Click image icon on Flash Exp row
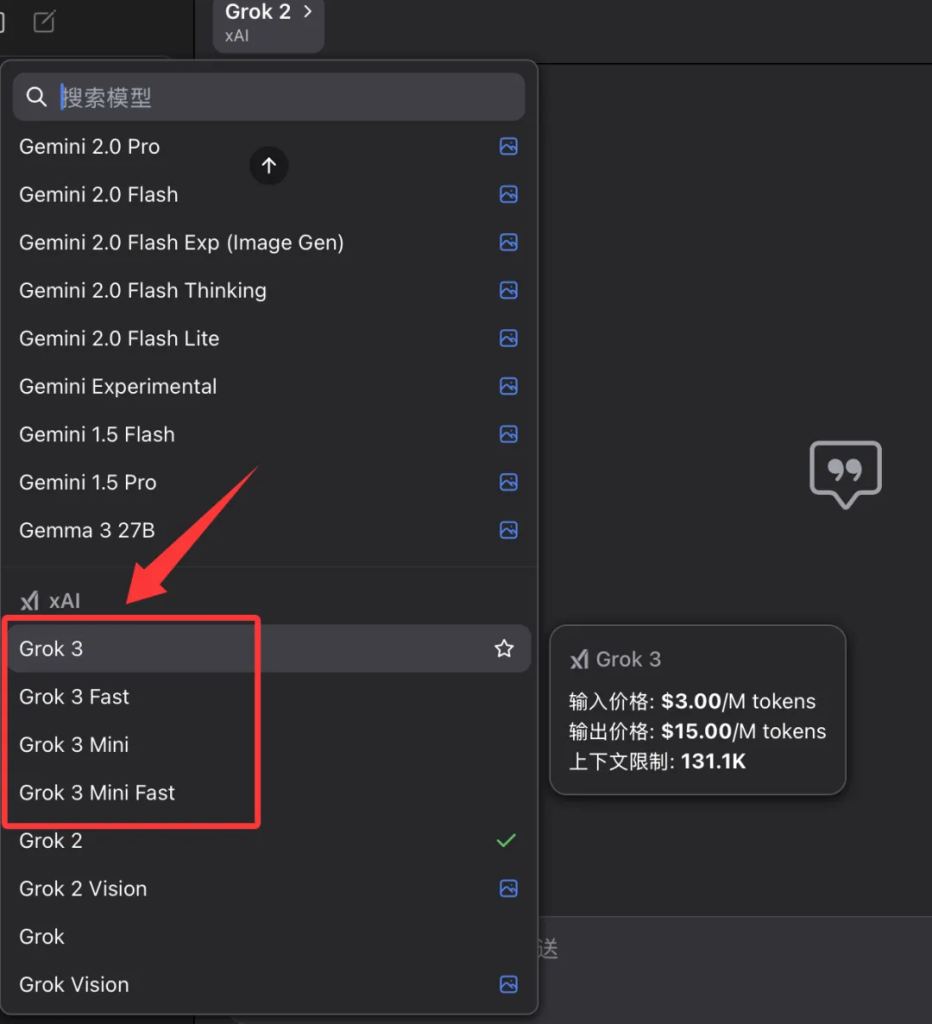The image size is (932, 1024). pyautogui.click(x=509, y=242)
